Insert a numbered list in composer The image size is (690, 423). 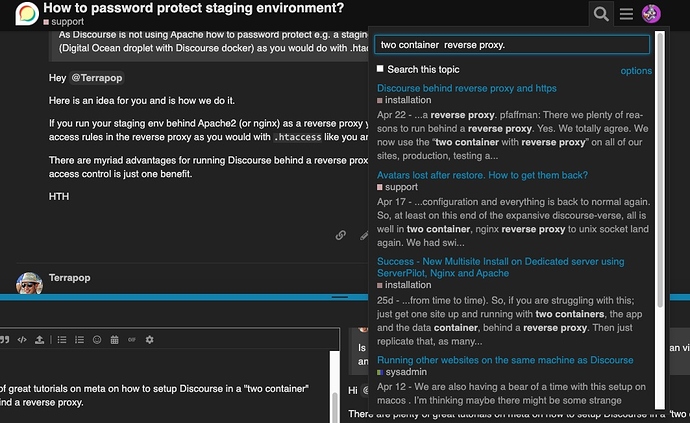(79, 340)
